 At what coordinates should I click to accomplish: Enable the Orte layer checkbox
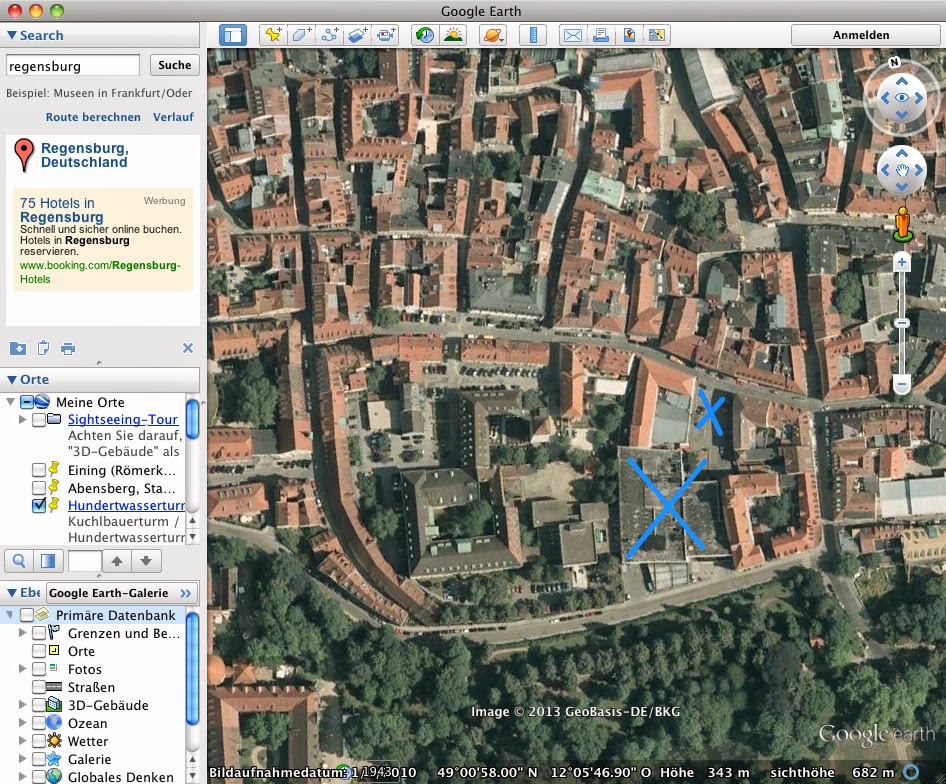point(39,651)
